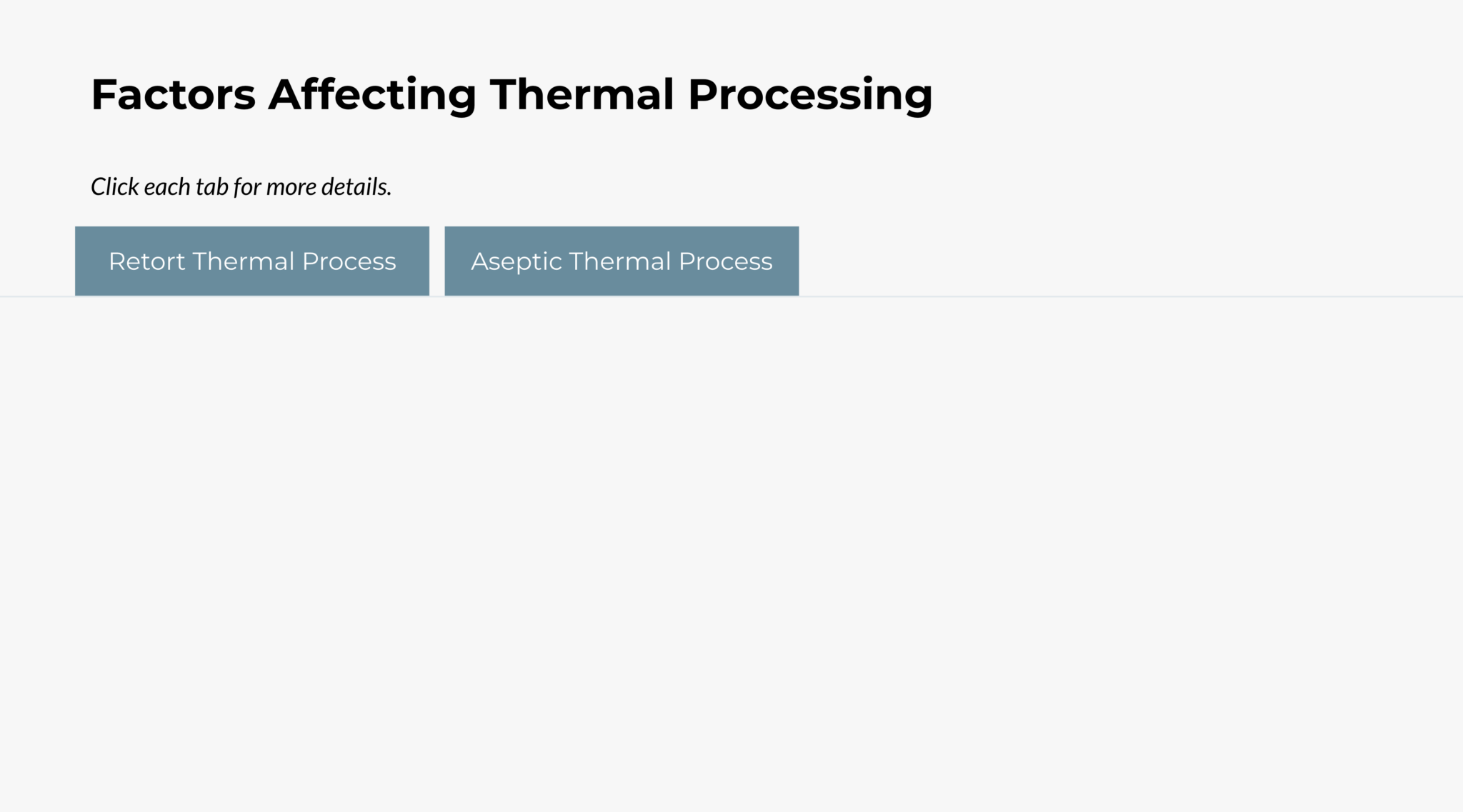Image resolution: width=1463 pixels, height=812 pixels.
Task: Switch to the Retort Thermal Process section
Action: [x=251, y=260]
